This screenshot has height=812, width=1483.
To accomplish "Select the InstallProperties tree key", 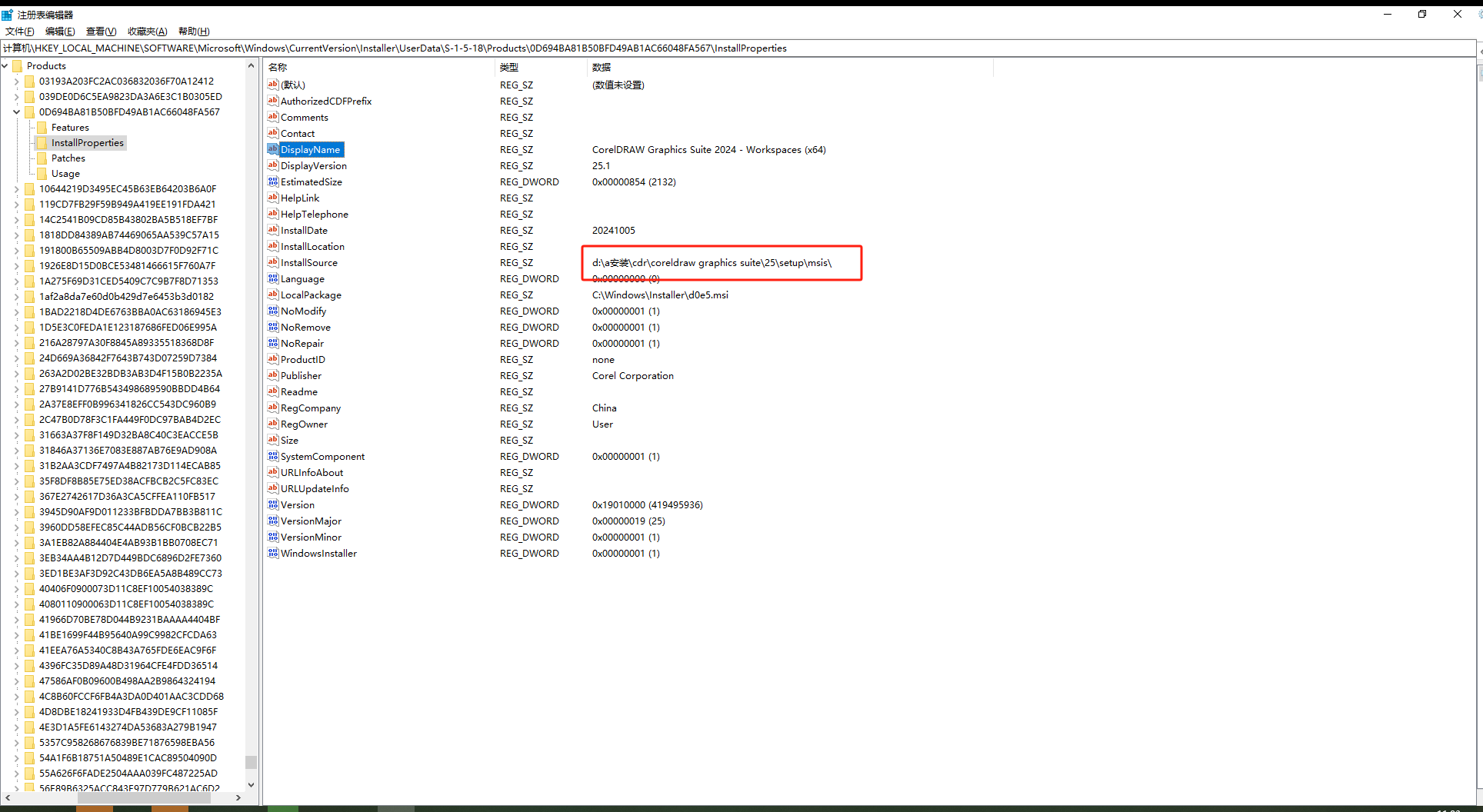I will (88, 143).
